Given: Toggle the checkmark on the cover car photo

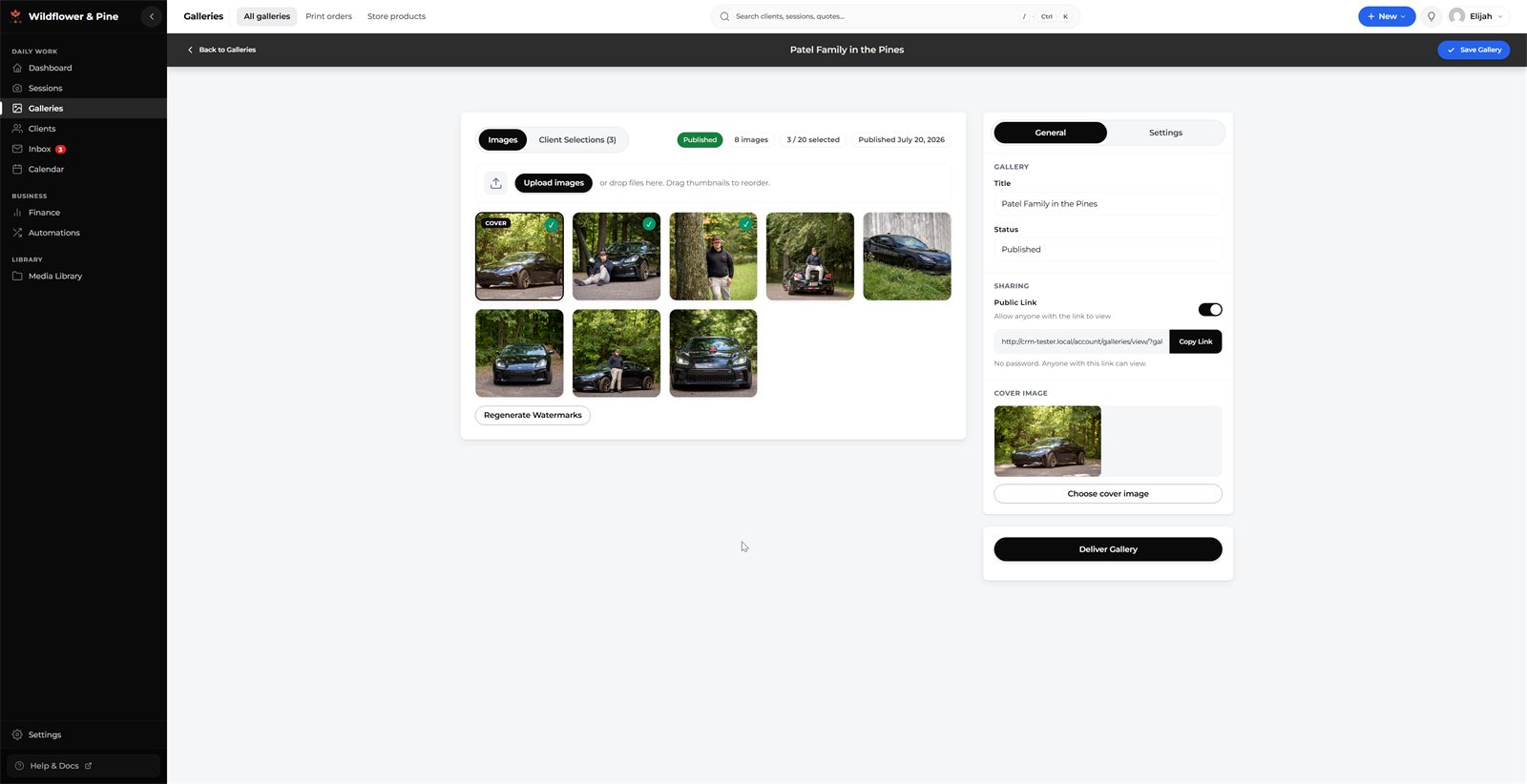Looking at the screenshot, I should point(551,224).
